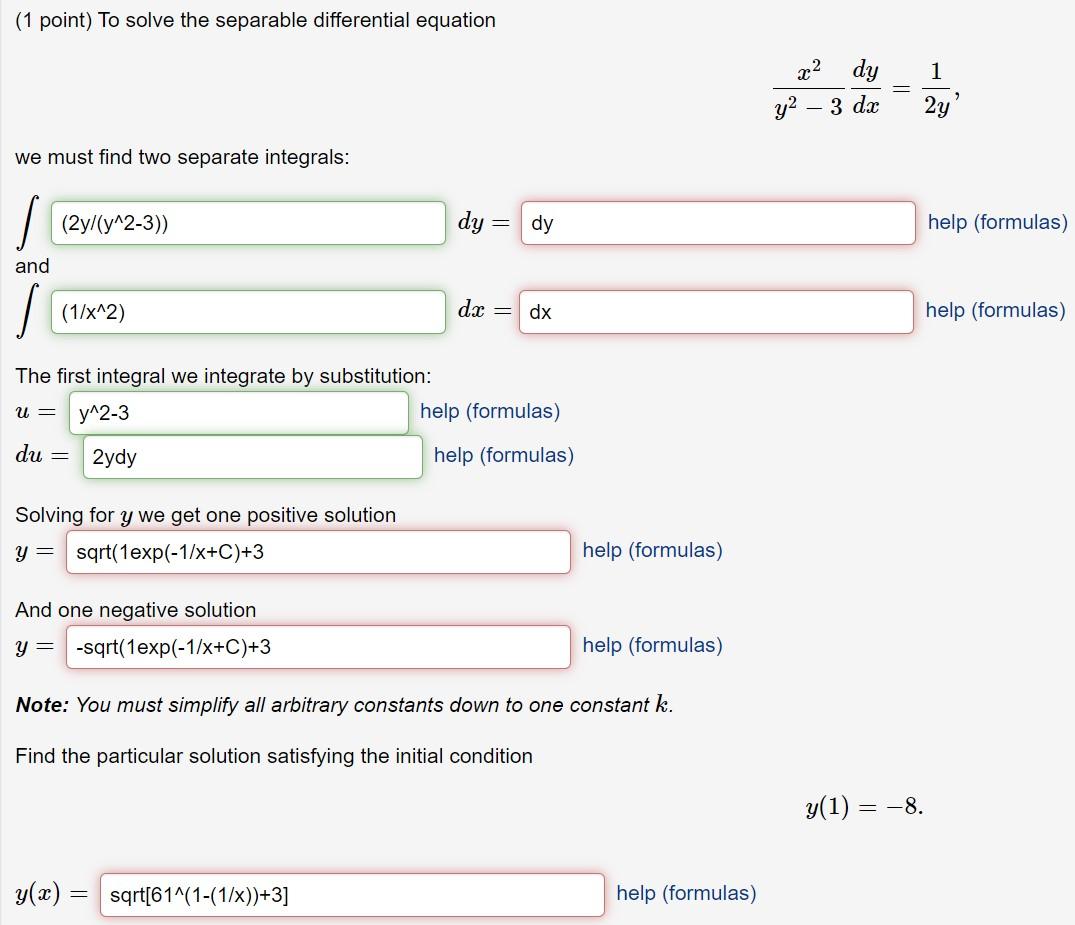Click the -sqrt(1exp(-1/x+C)+3 answer box
Viewport: 1075px width, 925px height.
click(317, 646)
